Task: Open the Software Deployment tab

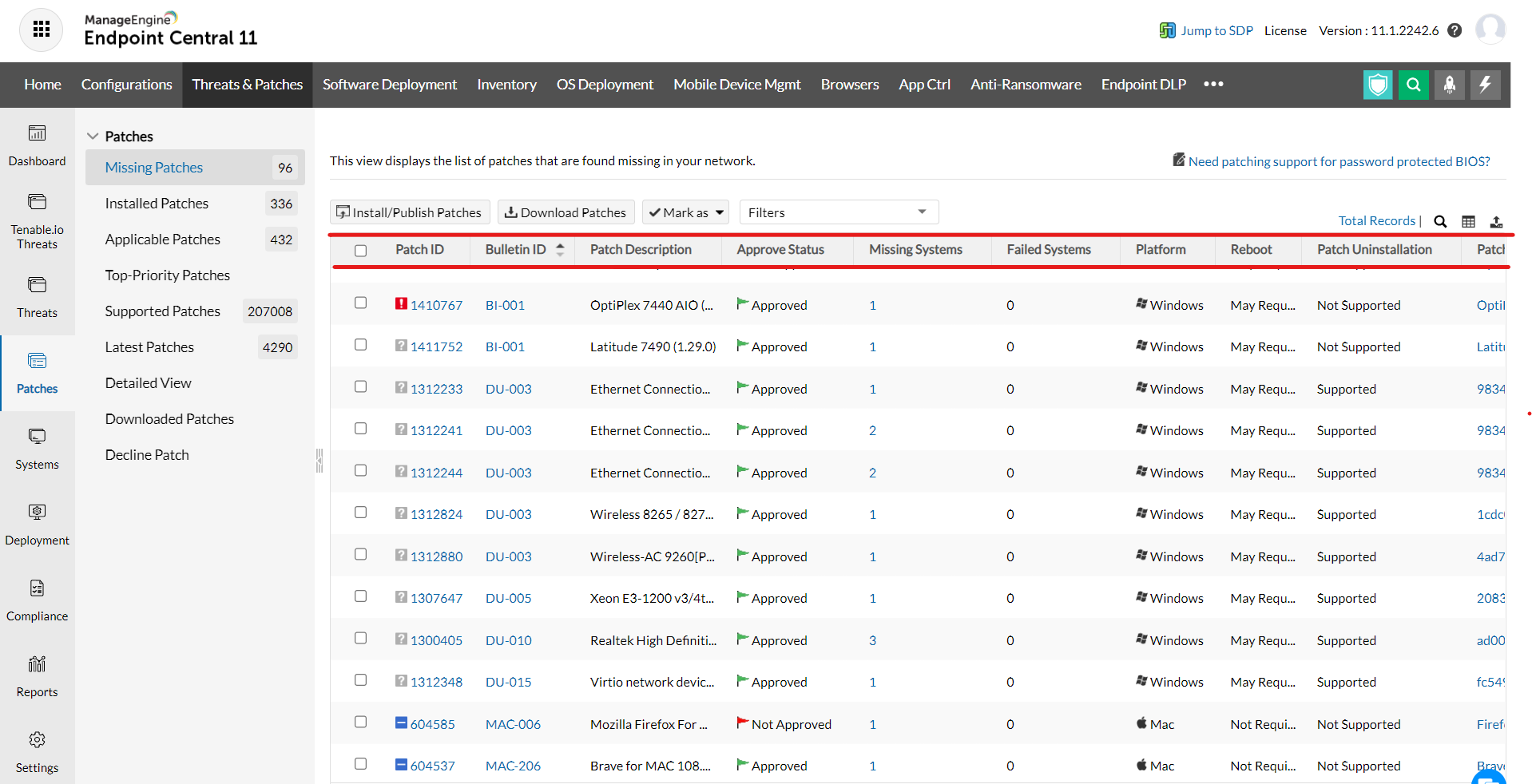Action: point(389,85)
